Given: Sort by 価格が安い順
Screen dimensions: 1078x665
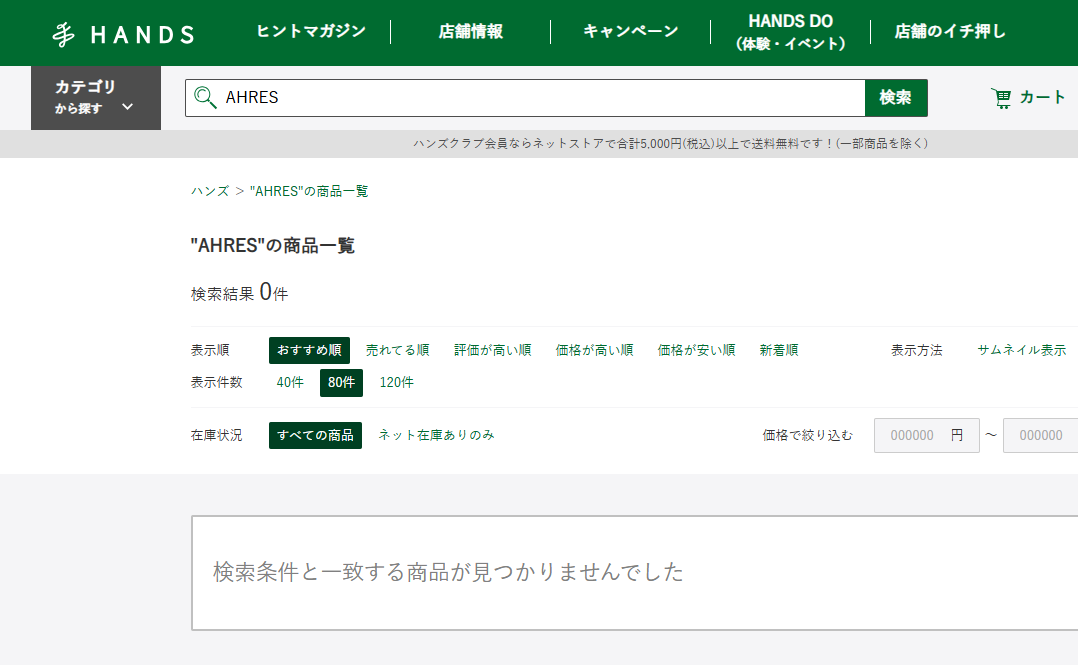Looking at the screenshot, I should (x=696, y=350).
